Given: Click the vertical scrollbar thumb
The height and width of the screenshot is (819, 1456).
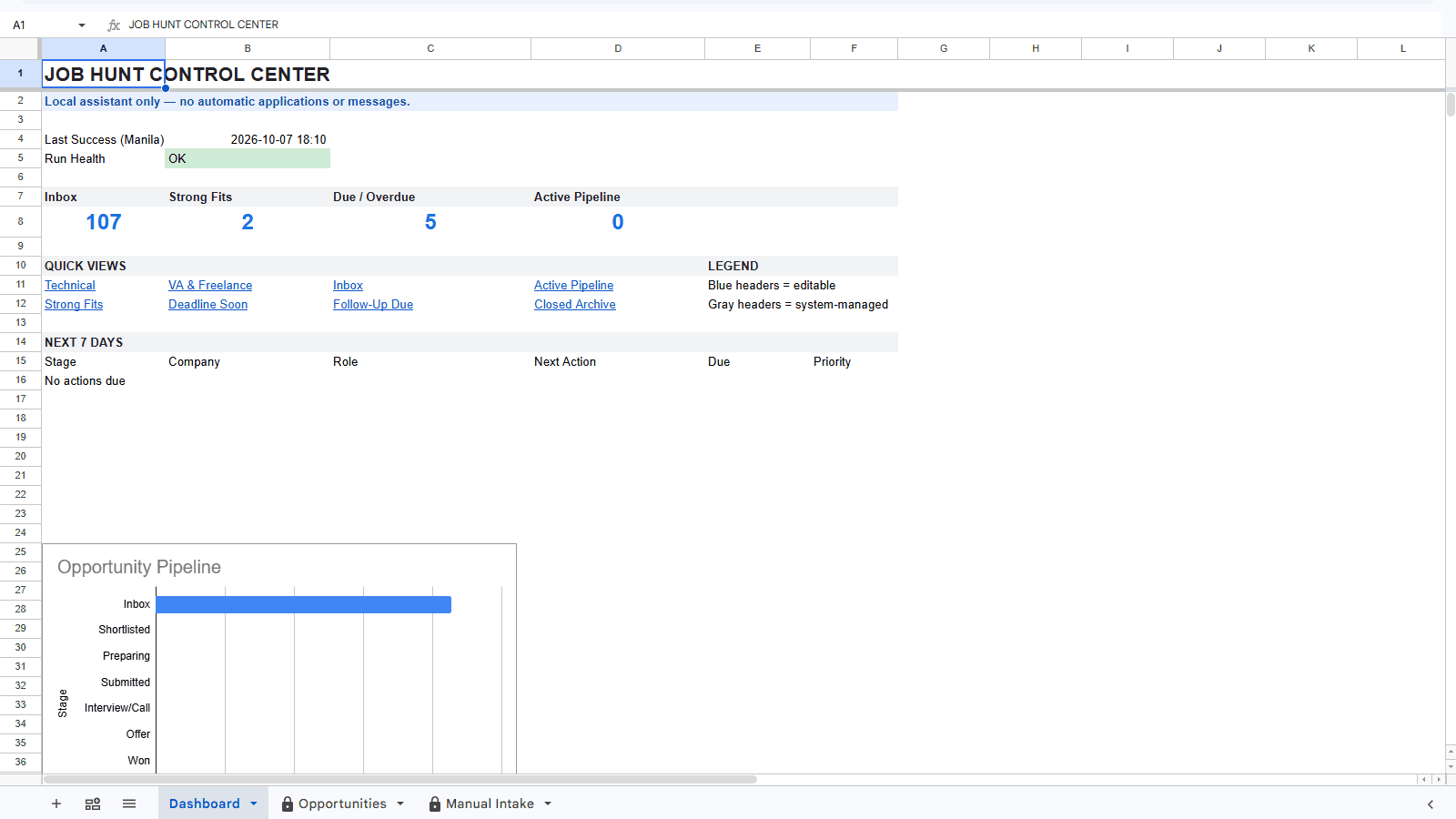Looking at the screenshot, I should pyautogui.click(x=1451, y=104).
